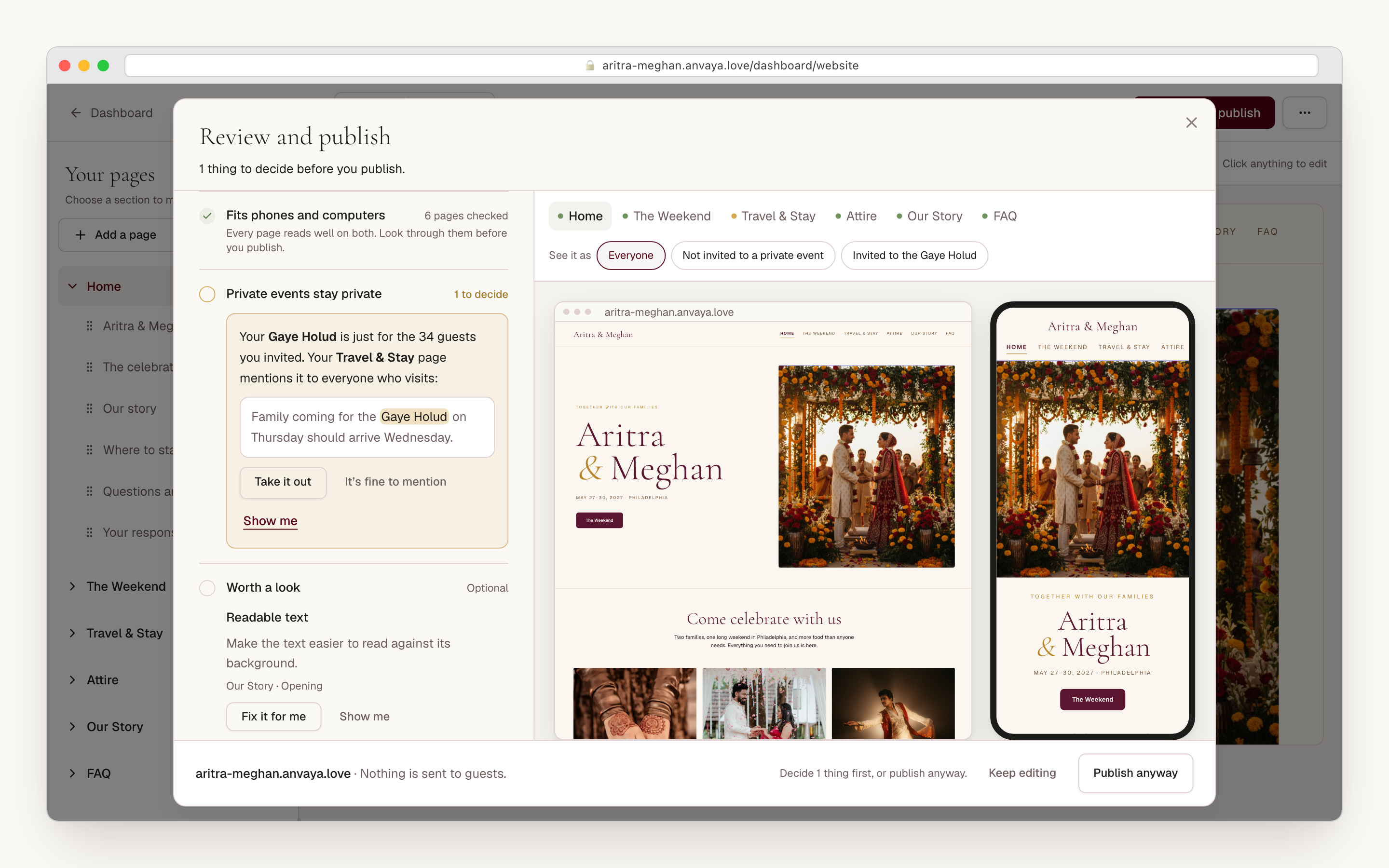
Task: Expand FAQ page in sidebar
Action: tap(73, 773)
